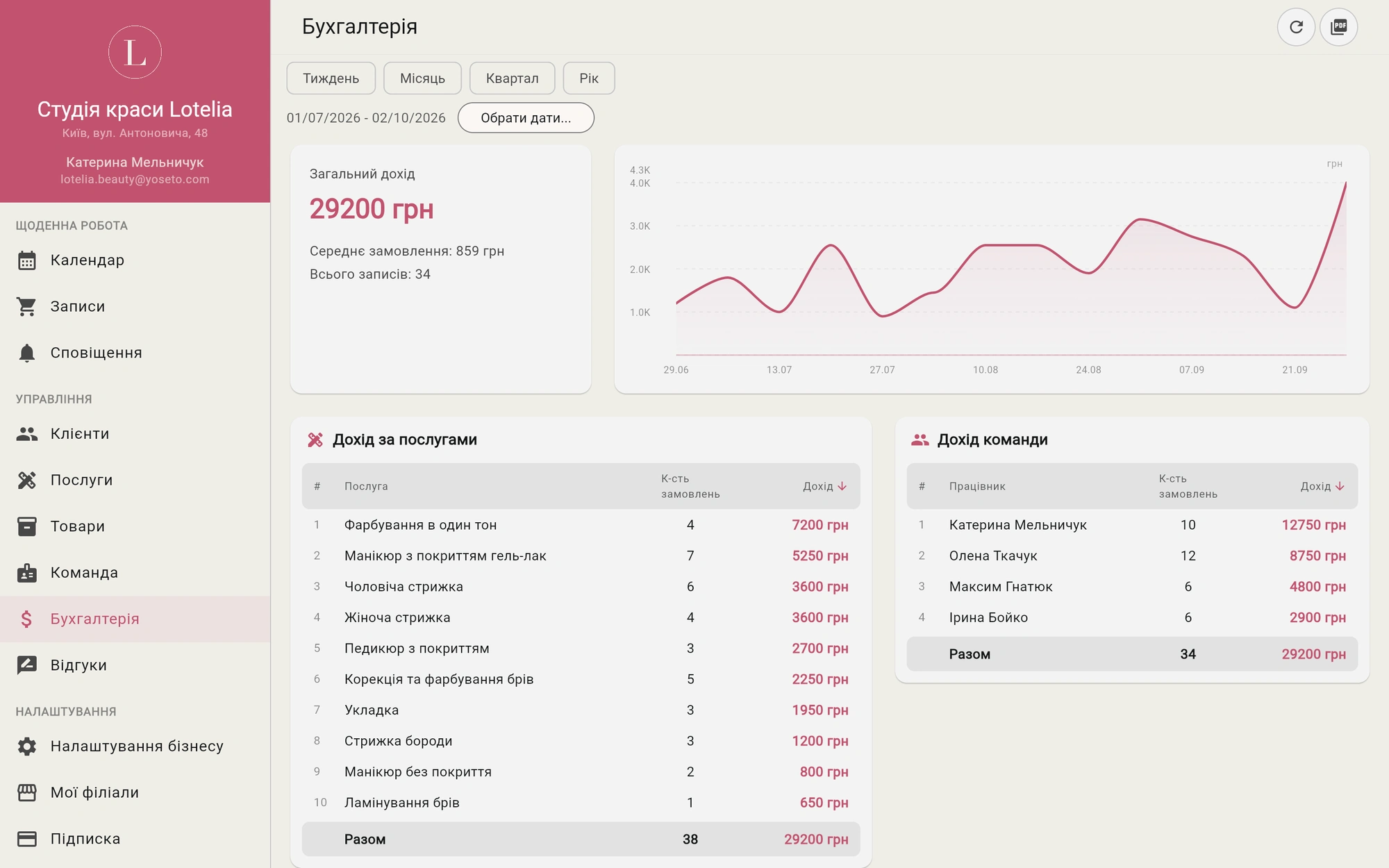Select the Квартал period filter
This screenshot has height=868, width=1389.
pyautogui.click(x=513, y=78)
